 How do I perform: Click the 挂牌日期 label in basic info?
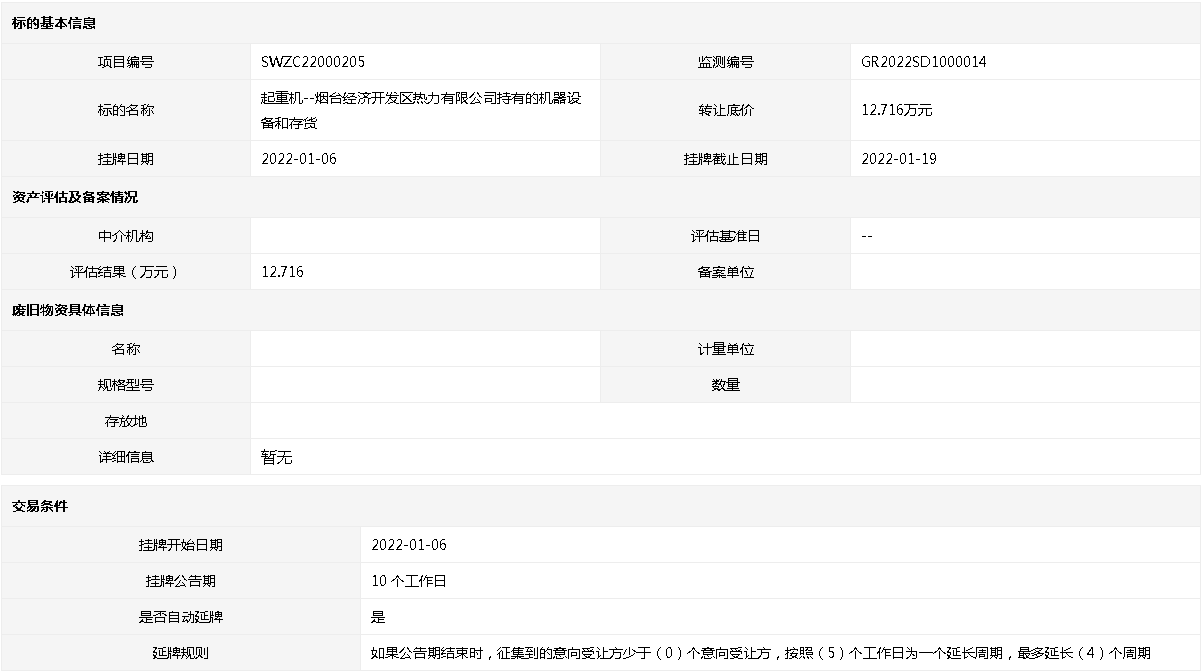tap(126, 159)
